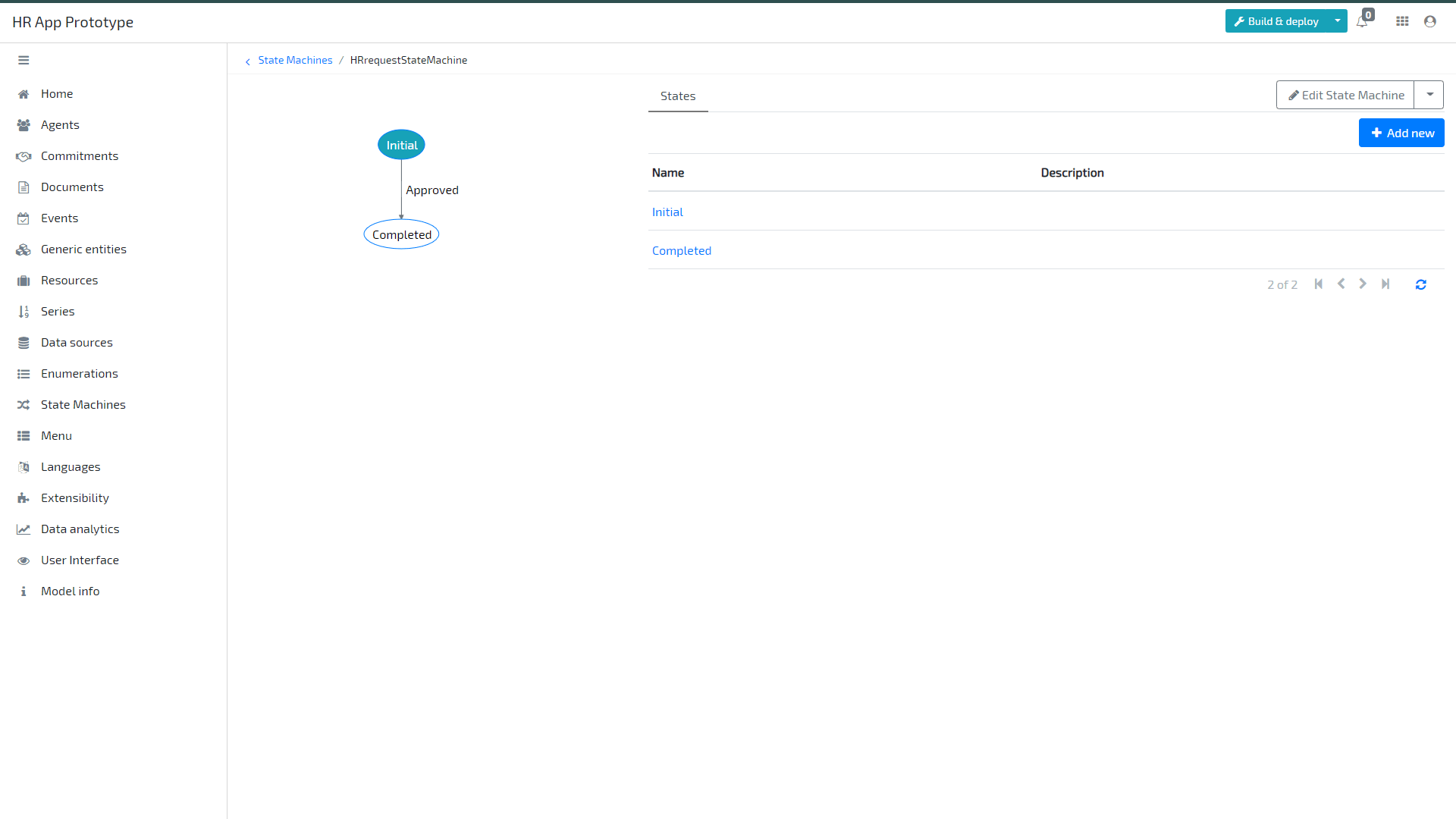Image resolution: width=1456 pixels, height=819 pixels.
Task: Open Series in the sidebar
Action: pos(58,312)
